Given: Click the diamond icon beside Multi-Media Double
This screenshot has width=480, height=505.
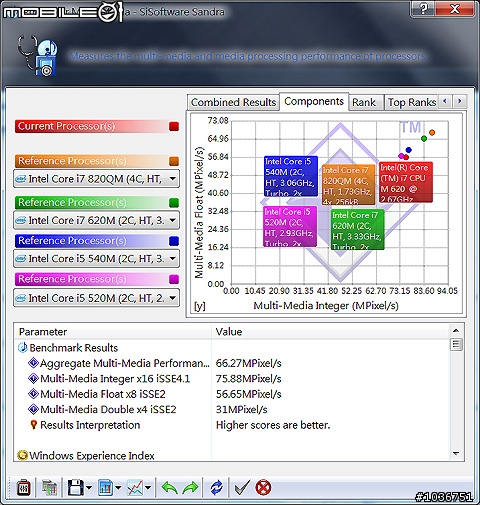Looking at the screenshot, I should [x=33, y=409].
